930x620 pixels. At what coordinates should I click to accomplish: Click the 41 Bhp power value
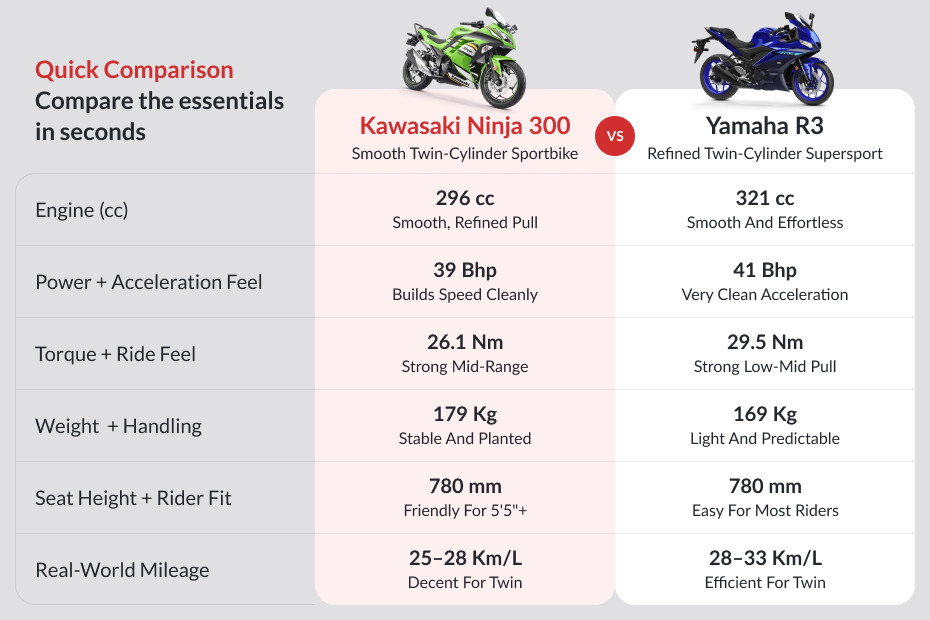764,270
